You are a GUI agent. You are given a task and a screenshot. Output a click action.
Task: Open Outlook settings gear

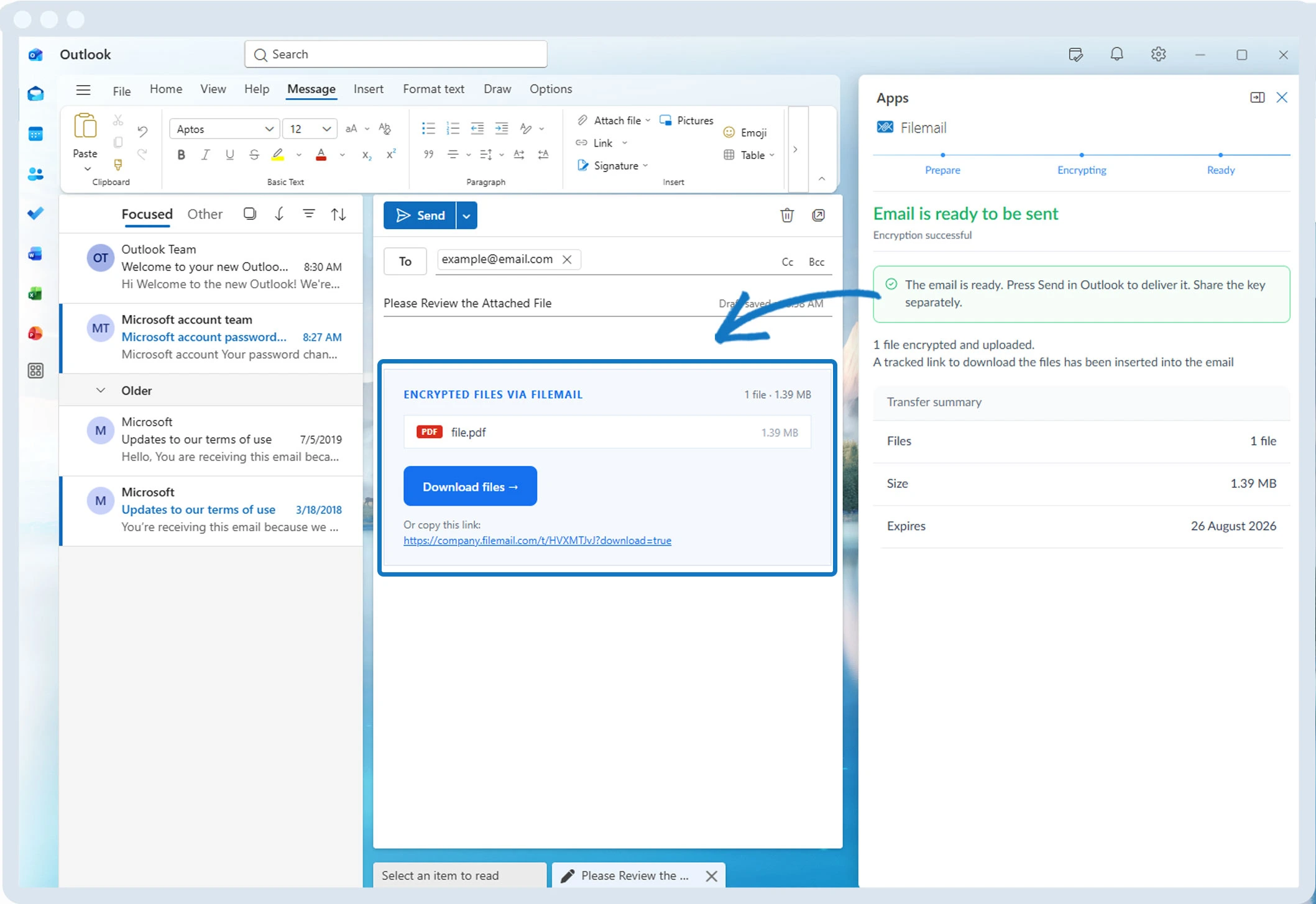click(x=1158, y=55)
